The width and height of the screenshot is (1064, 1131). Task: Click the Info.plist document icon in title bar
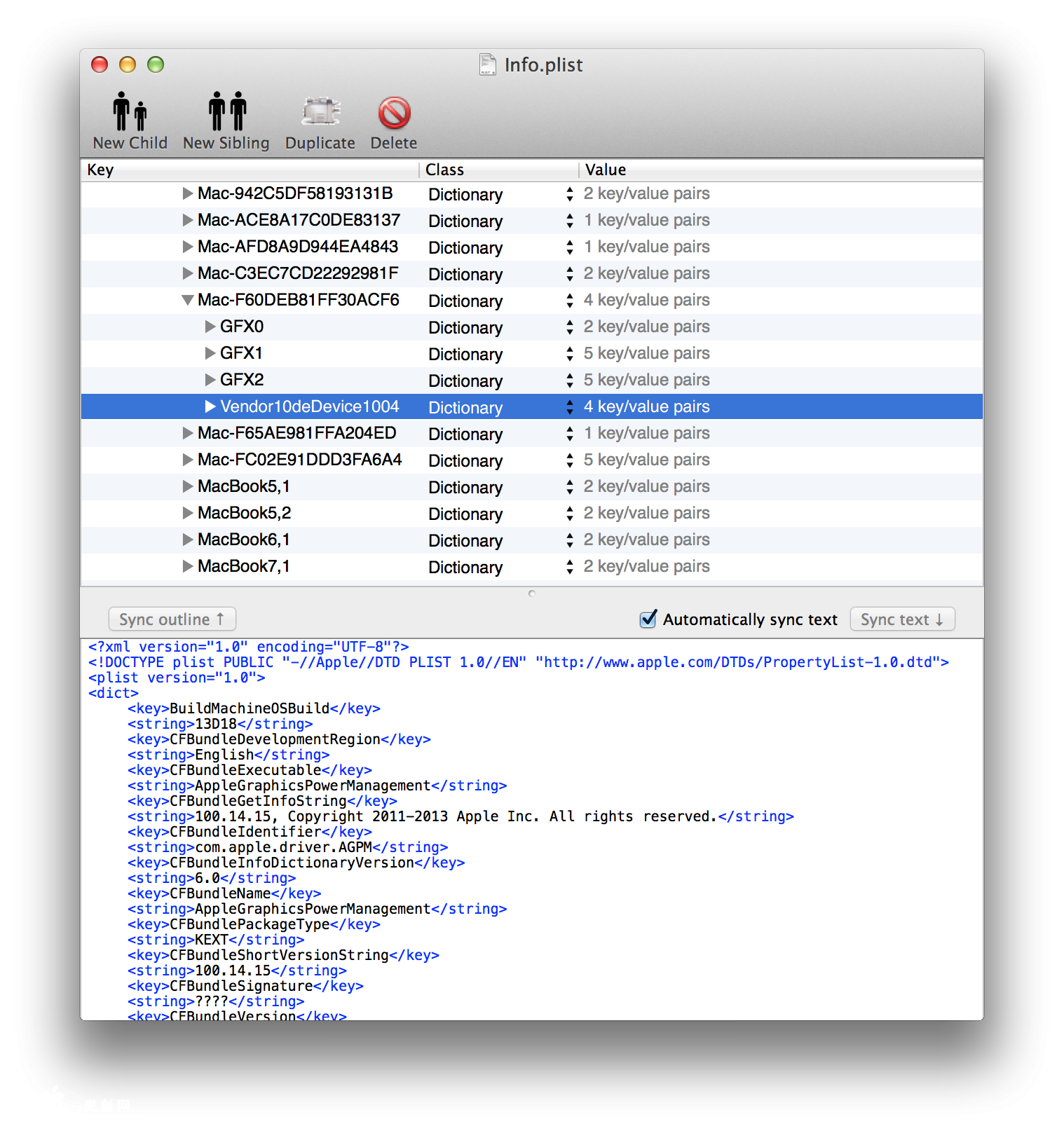click(x=487, y=64)
